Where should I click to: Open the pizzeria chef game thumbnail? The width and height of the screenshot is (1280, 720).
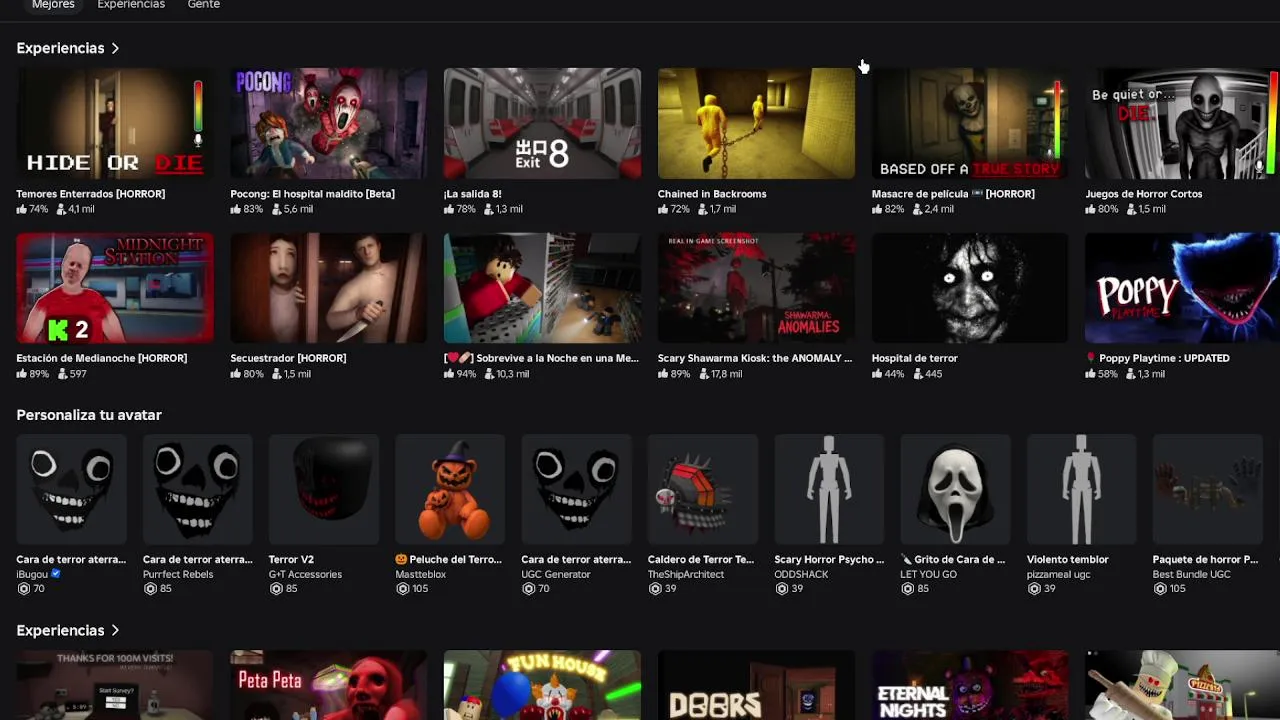coord(1182,685)
